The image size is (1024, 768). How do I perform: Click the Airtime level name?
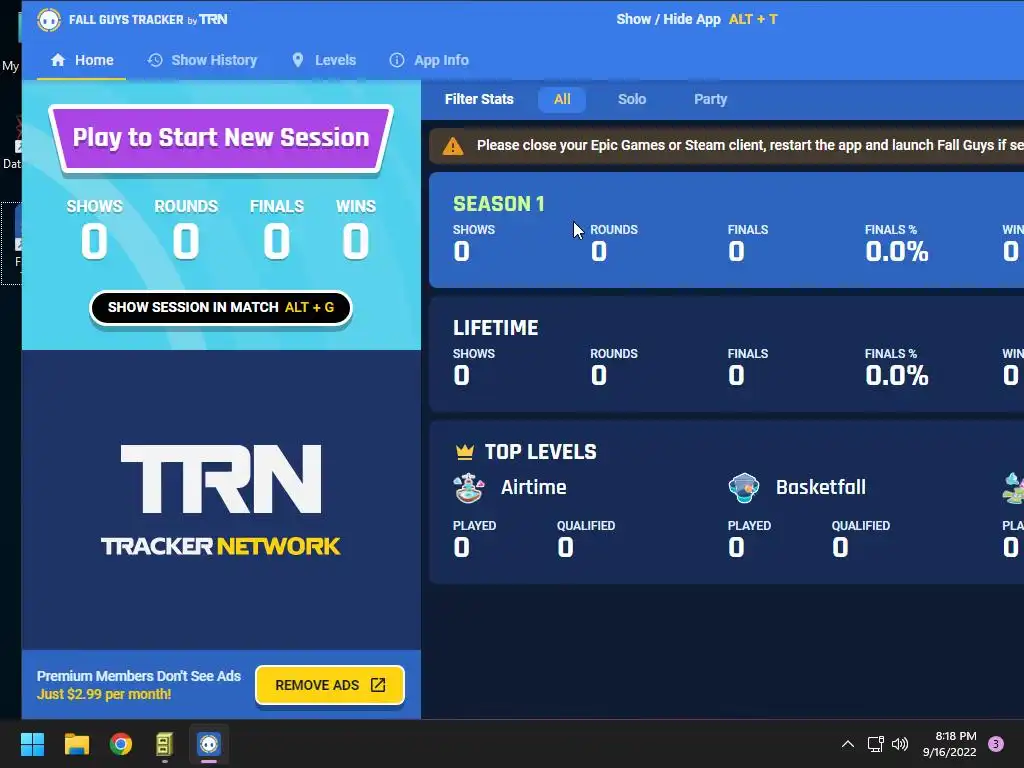coord(534,487)
